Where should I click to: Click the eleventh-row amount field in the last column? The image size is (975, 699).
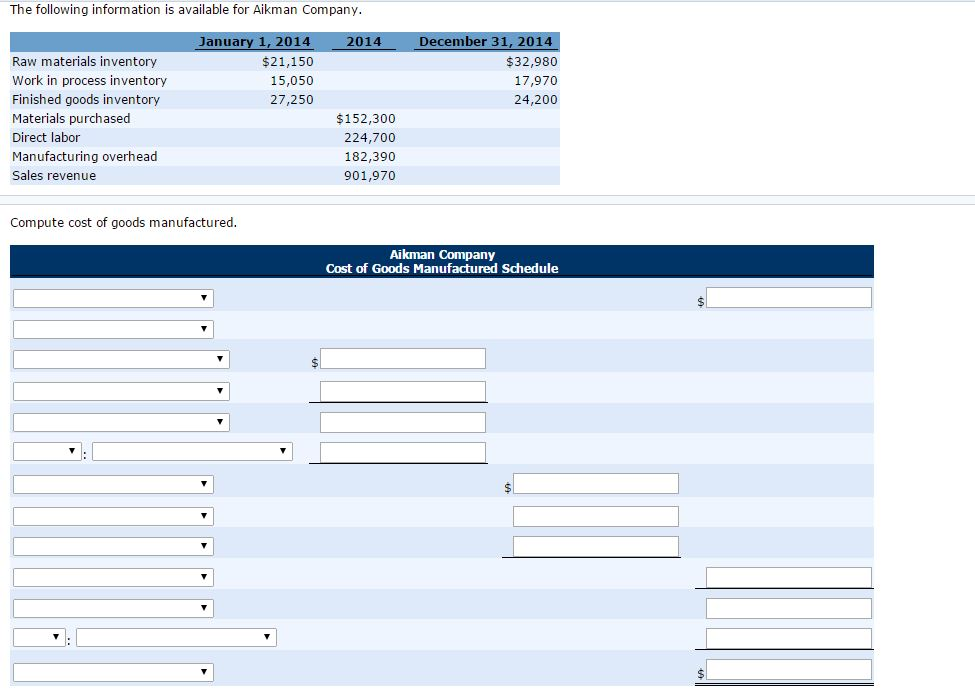tap(788, 608)
